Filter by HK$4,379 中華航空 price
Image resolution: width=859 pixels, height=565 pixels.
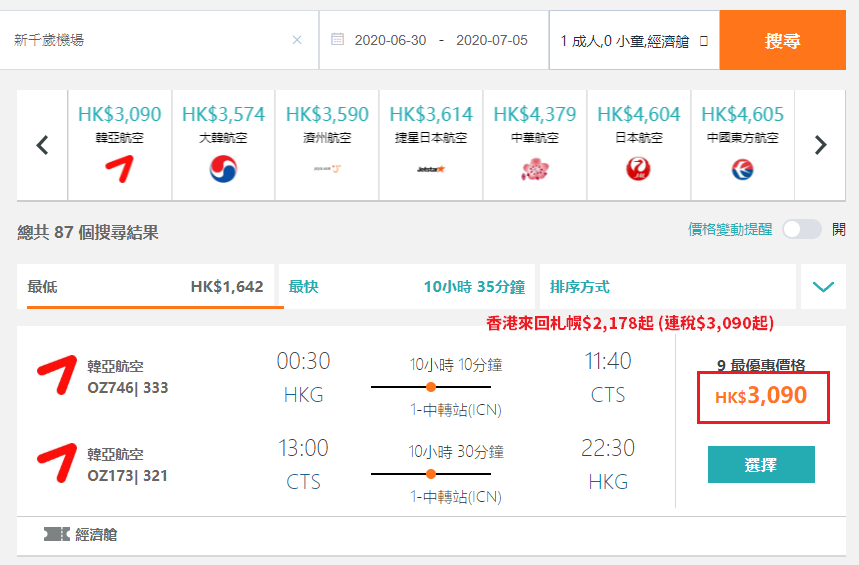tap(535, 115)
